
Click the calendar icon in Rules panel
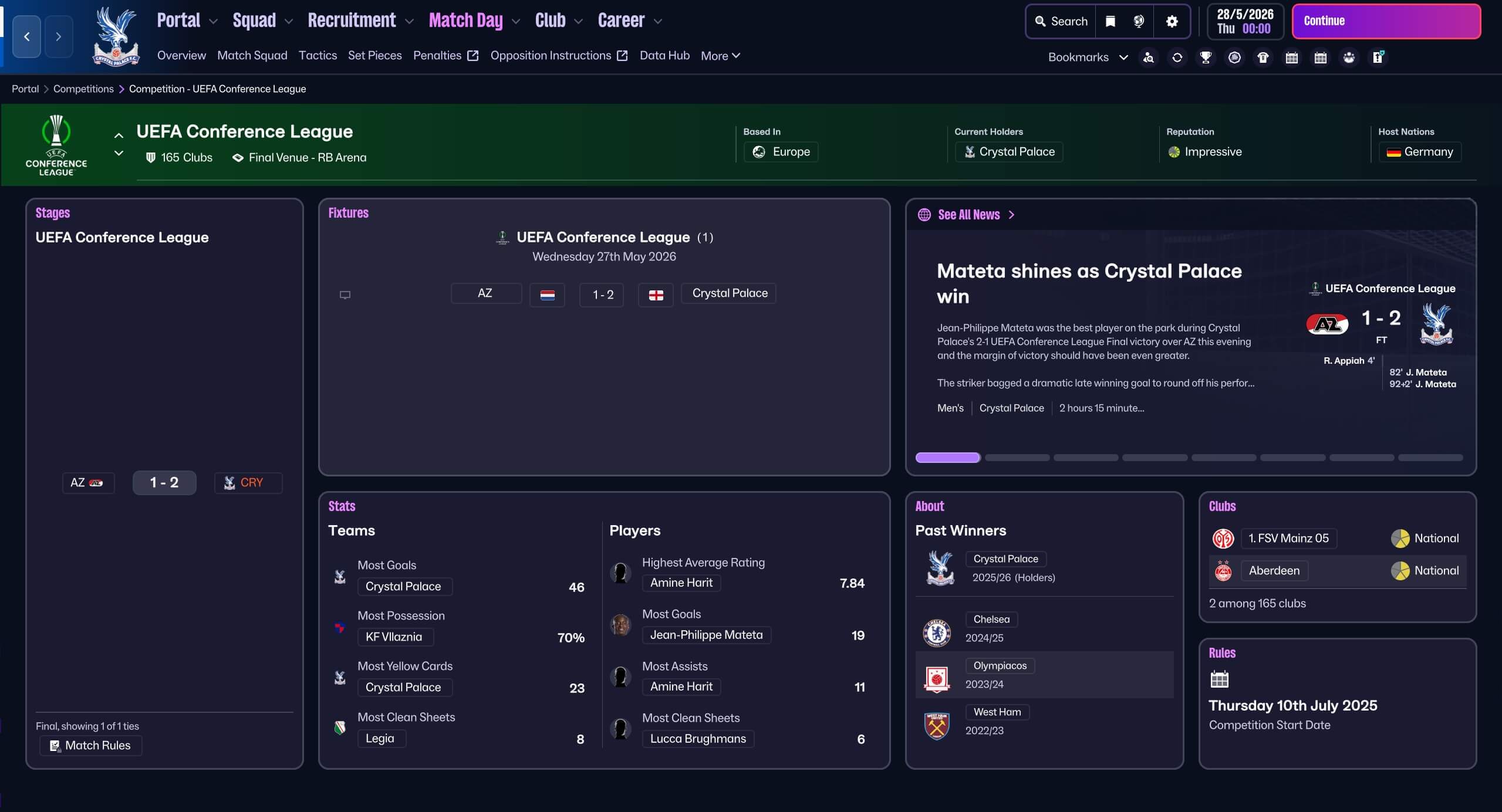(x=1219, y=679)
